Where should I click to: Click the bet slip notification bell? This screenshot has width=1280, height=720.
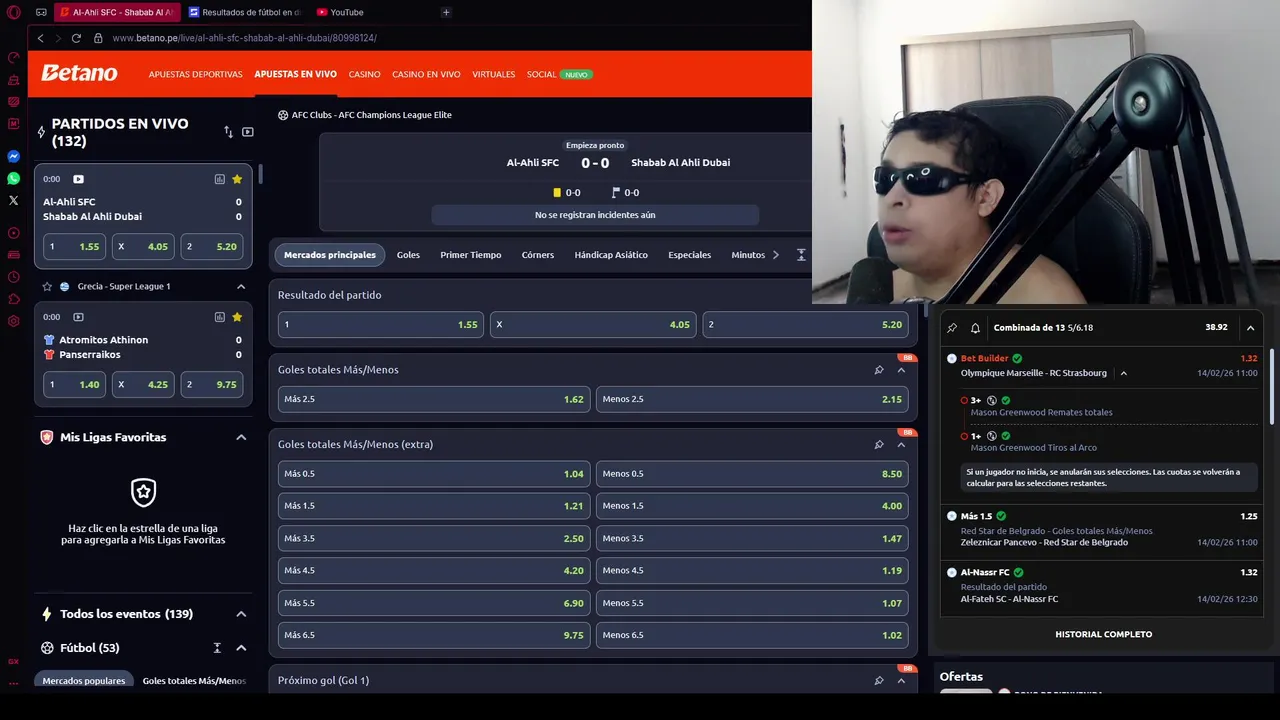pyautogui.click(x=975, y=328)
